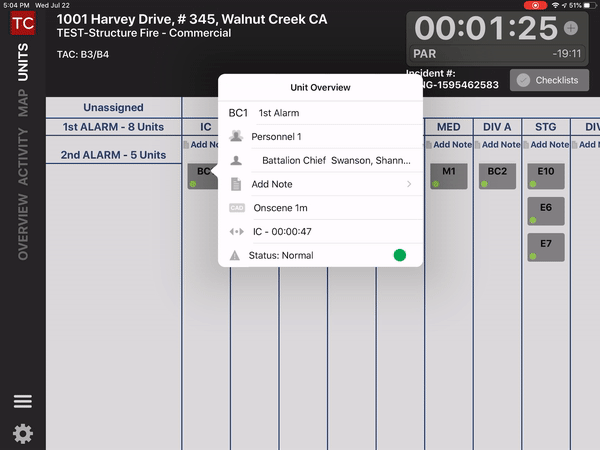Image resolution: width=600 pixels, height=450 pixels.
Task: Click the Add Note document icon in popup
Action: 236,184
